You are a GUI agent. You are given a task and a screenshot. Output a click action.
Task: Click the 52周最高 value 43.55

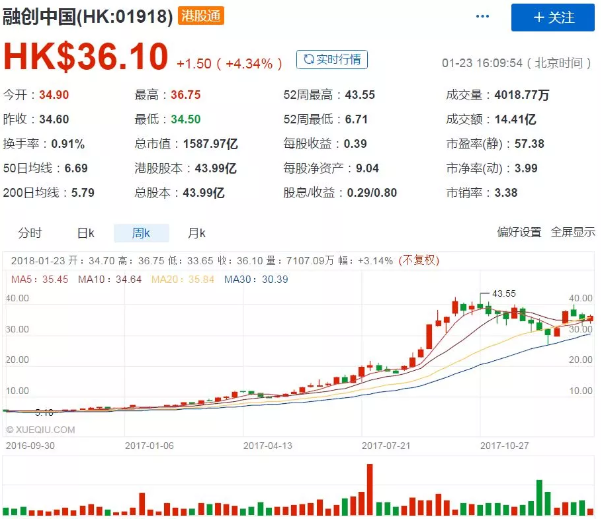[360, 95]
